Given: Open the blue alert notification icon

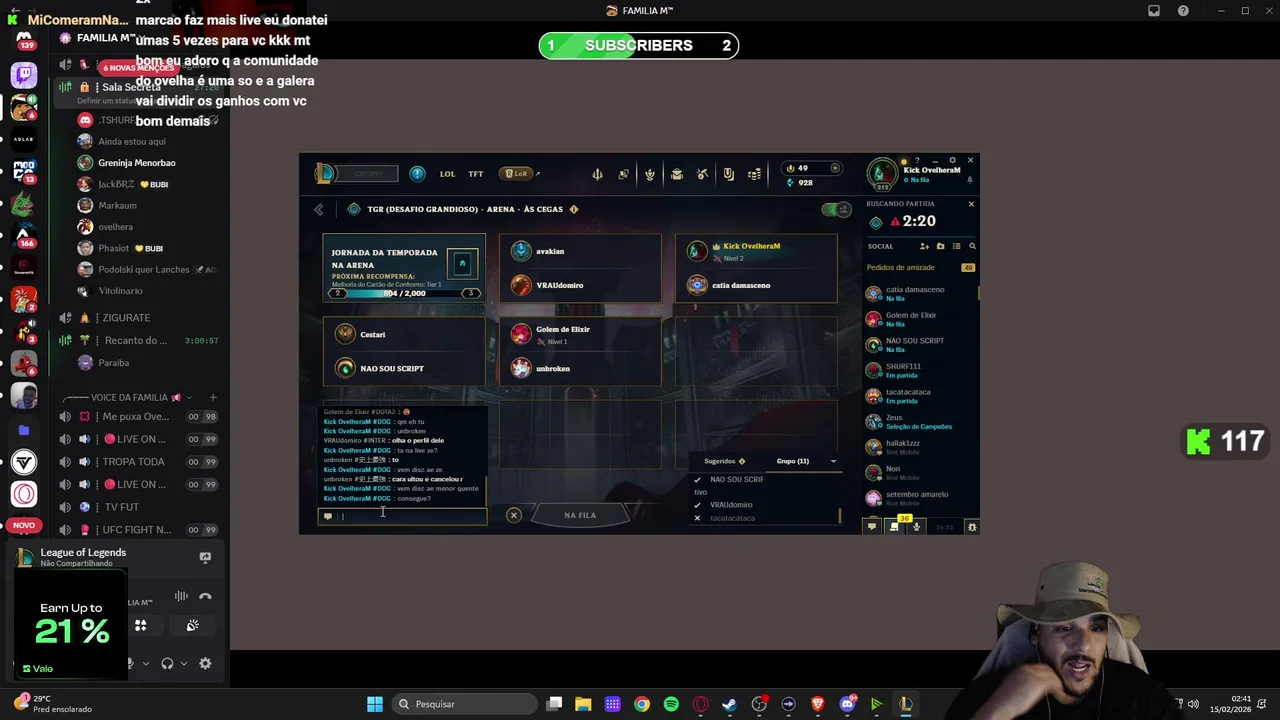Looking at the screenshot, I should [x=417, y=174].
